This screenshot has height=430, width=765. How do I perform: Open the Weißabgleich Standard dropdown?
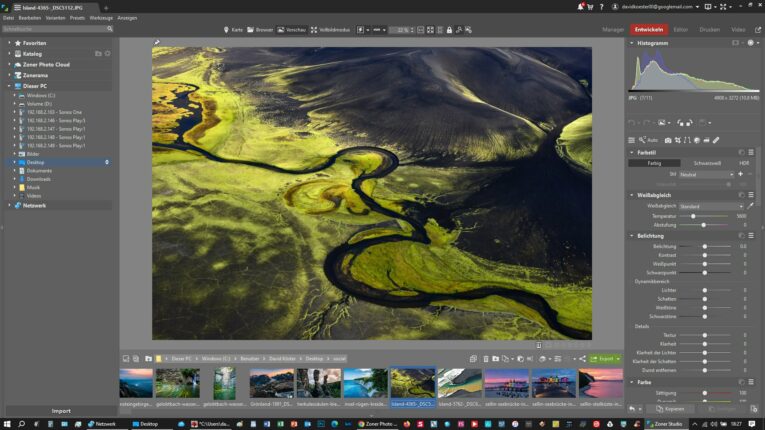coord(710,206)
